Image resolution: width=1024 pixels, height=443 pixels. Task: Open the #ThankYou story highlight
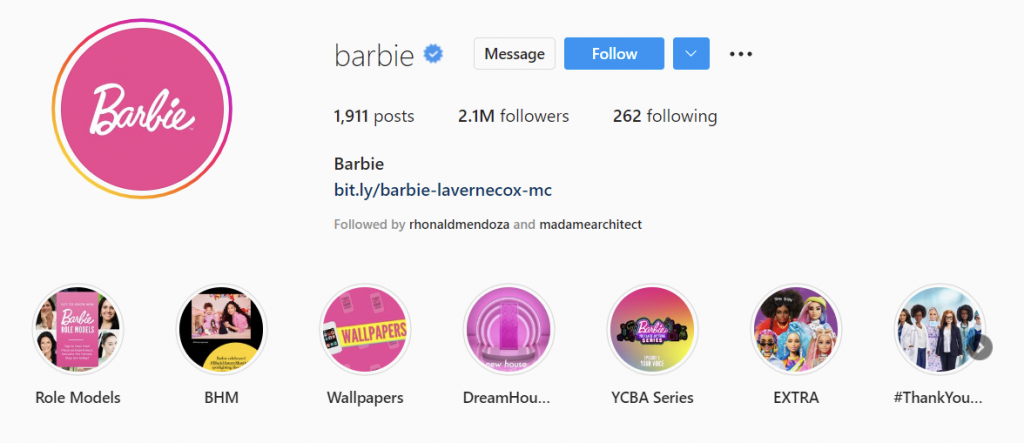click(x=940, y=329)
